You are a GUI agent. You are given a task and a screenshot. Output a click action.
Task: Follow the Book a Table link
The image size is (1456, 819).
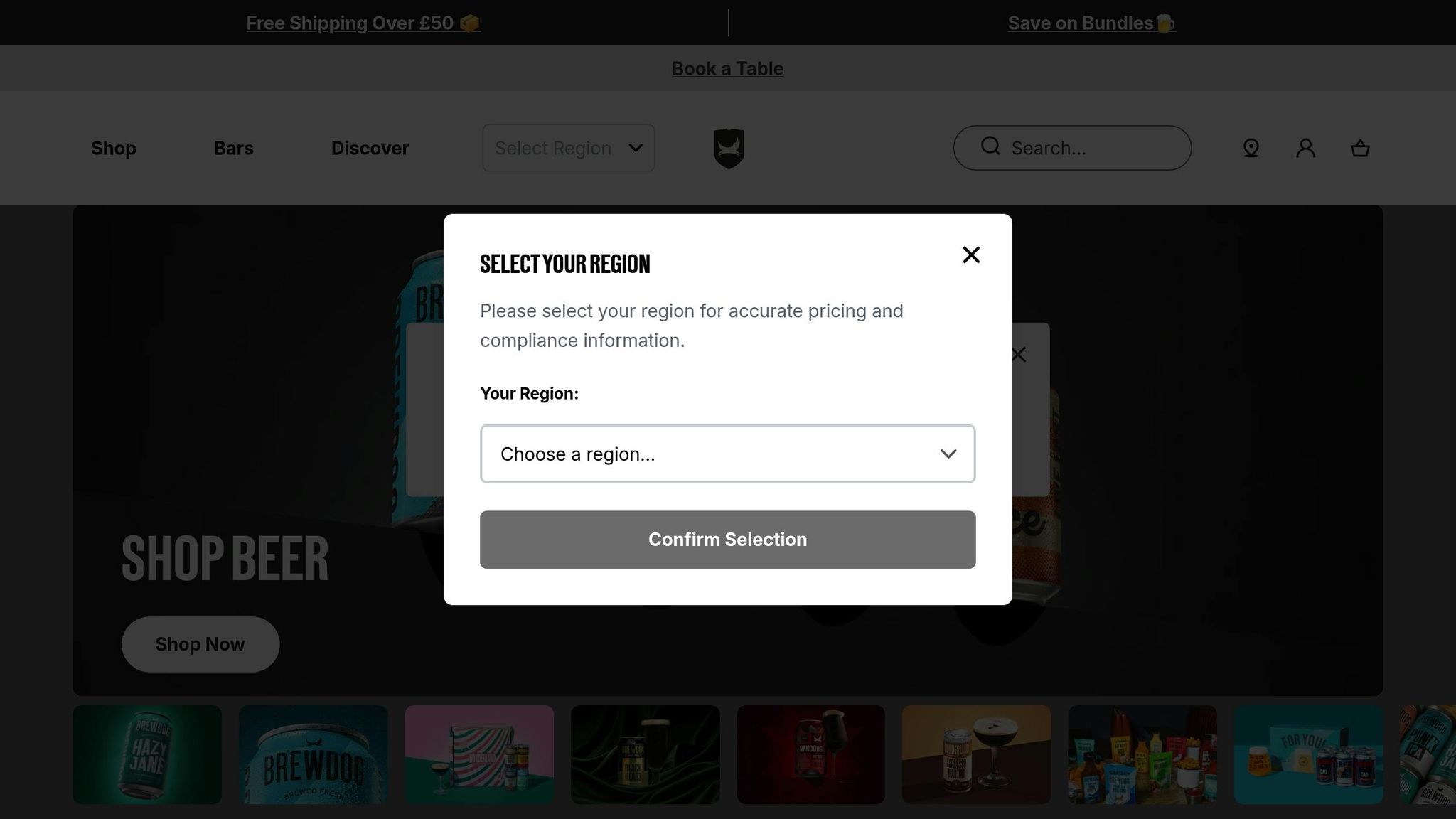[x=727, y=68]
